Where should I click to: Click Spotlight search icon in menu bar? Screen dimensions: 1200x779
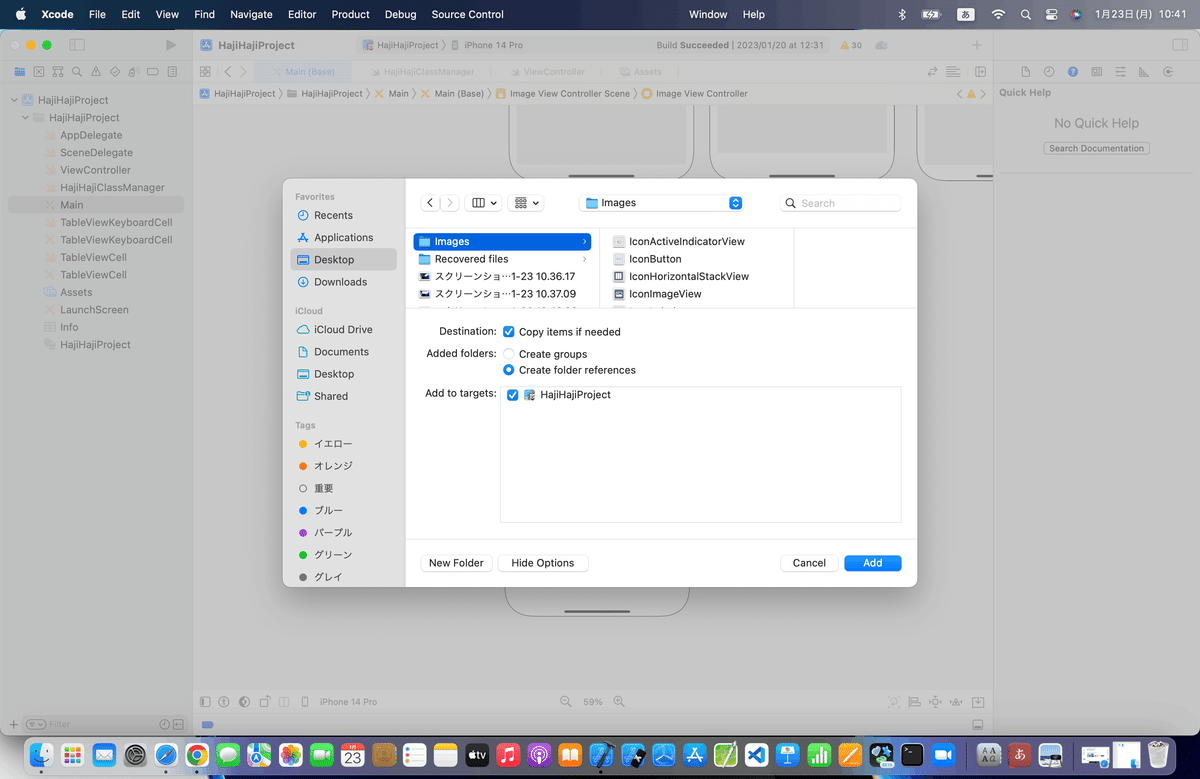[x=1026, y=14]
